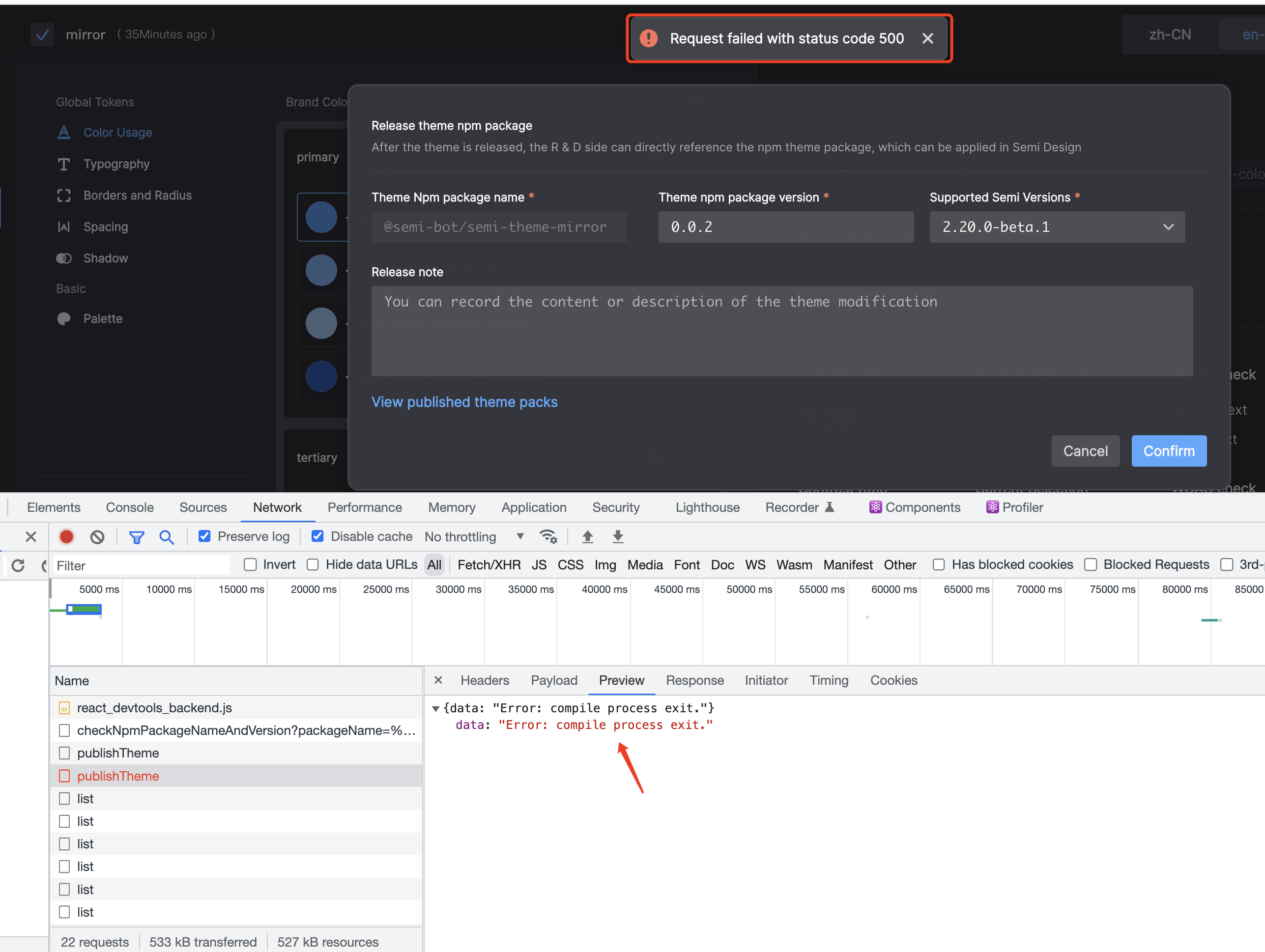The width and height of the screenshot is (1265, 952).
Task: Stop recording the network log
Action: click(66, 536)
